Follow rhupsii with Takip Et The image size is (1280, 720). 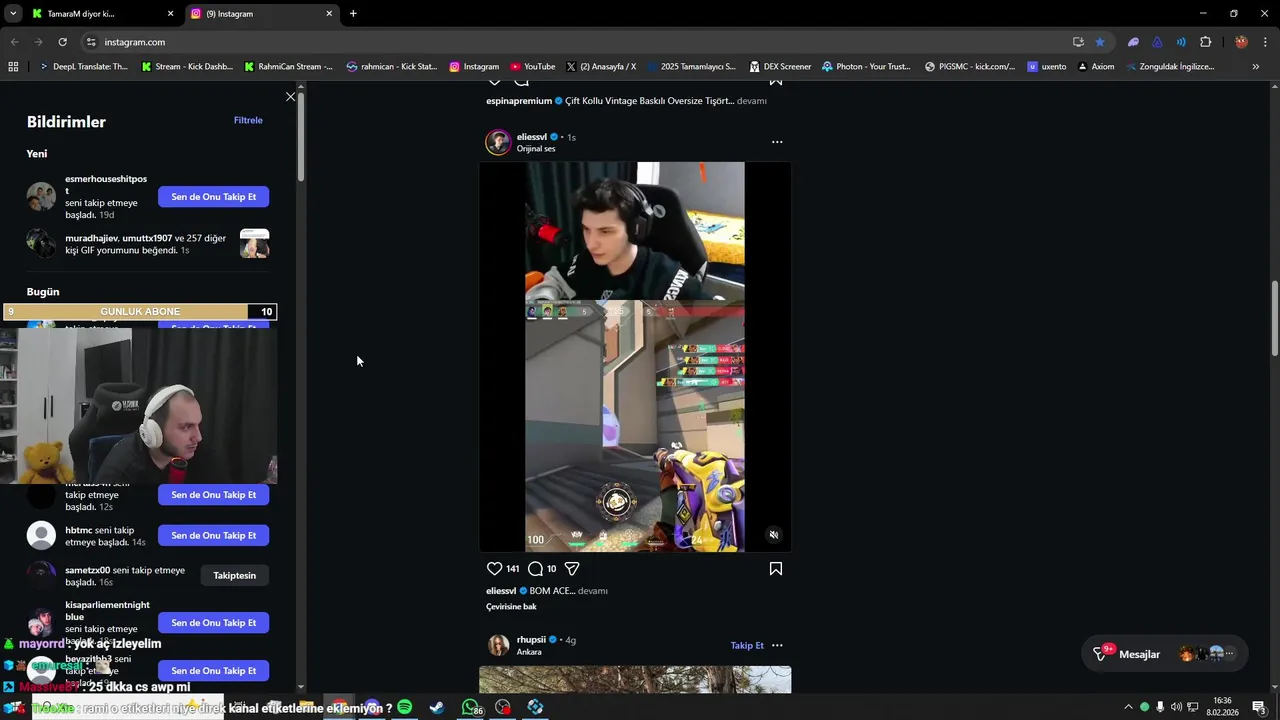pyautogui.click(x=747, y=645)
